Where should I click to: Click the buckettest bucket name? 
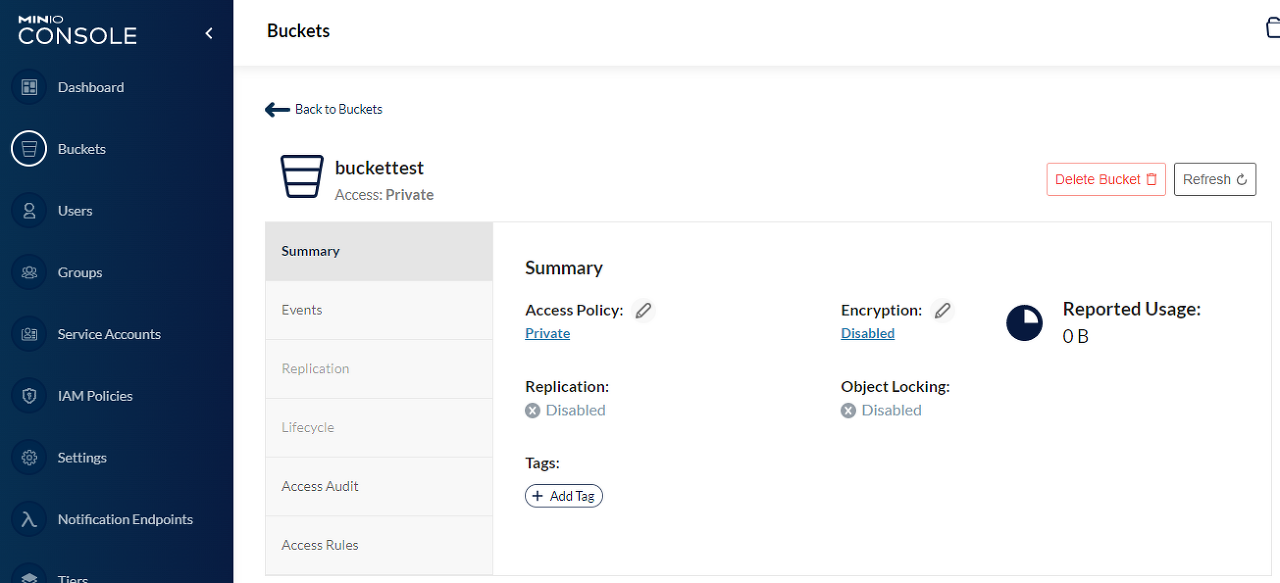click(380, 168)
